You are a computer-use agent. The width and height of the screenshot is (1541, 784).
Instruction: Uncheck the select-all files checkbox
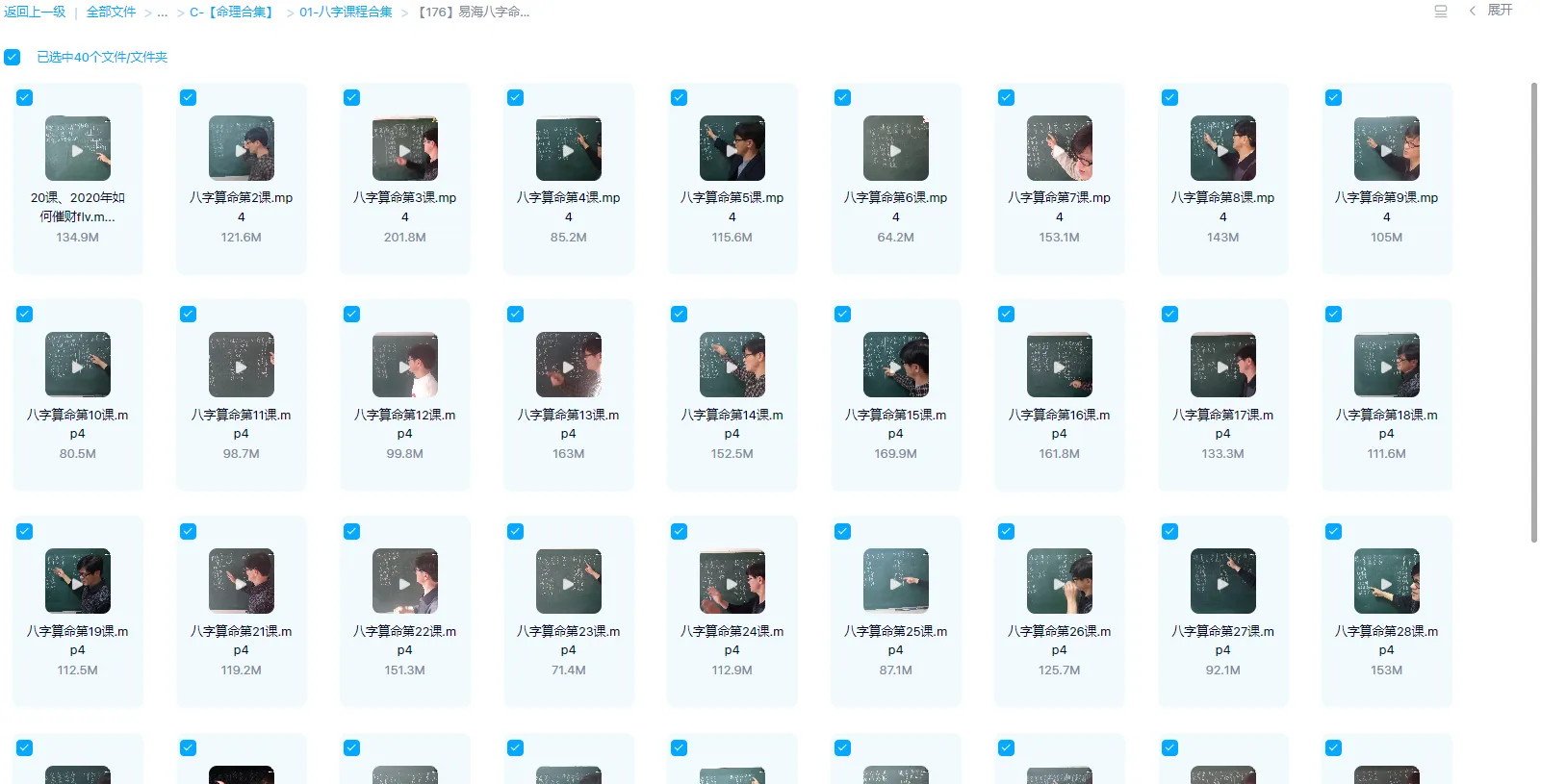coord(12,58)
